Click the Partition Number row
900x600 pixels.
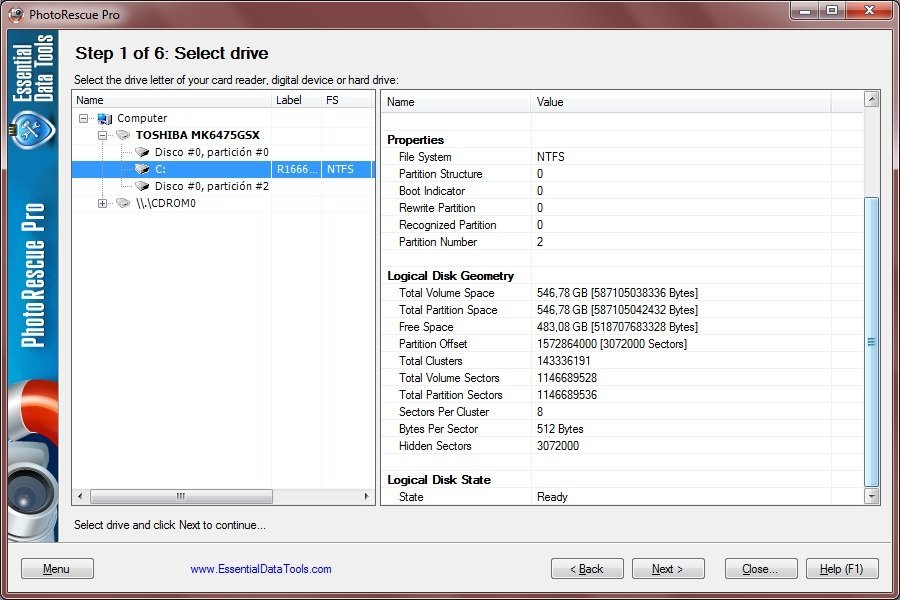pyautogui.click(x=622, y=242)
